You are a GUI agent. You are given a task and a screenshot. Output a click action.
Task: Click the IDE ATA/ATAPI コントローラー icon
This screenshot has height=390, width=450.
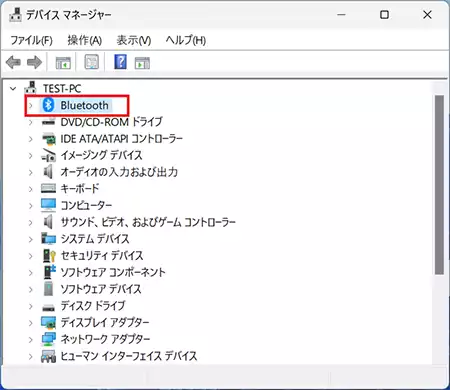(49, 139)
